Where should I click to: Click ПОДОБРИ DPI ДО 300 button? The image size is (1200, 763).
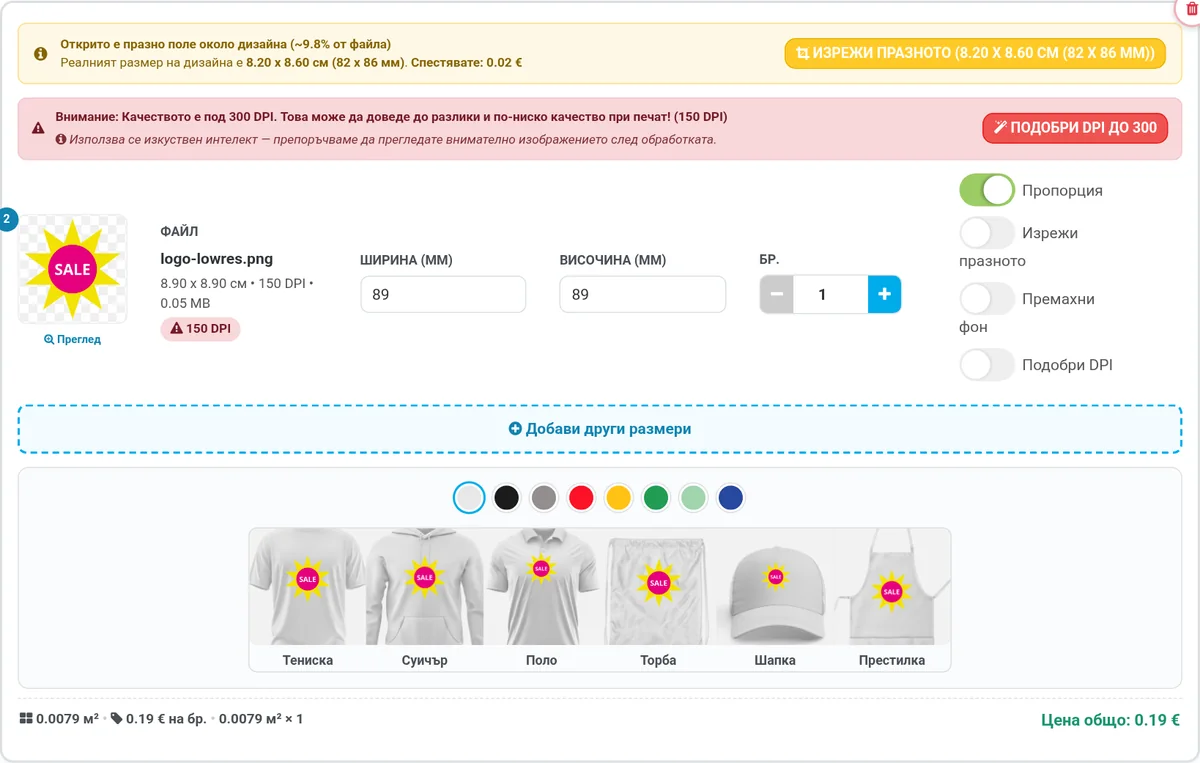pyautogui.click(x=1075, y=128)
